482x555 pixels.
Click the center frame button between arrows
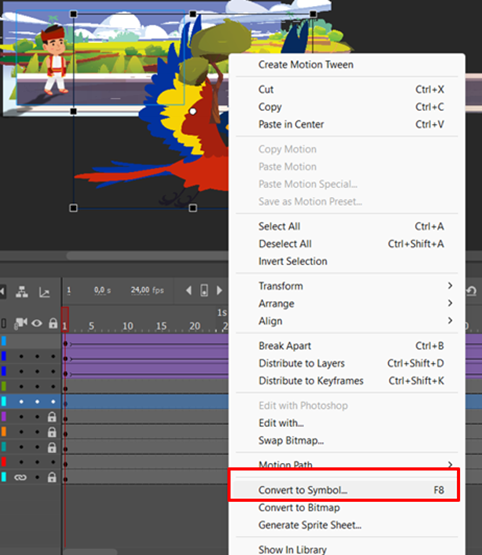pyautogui.click(x=204, y=291)
